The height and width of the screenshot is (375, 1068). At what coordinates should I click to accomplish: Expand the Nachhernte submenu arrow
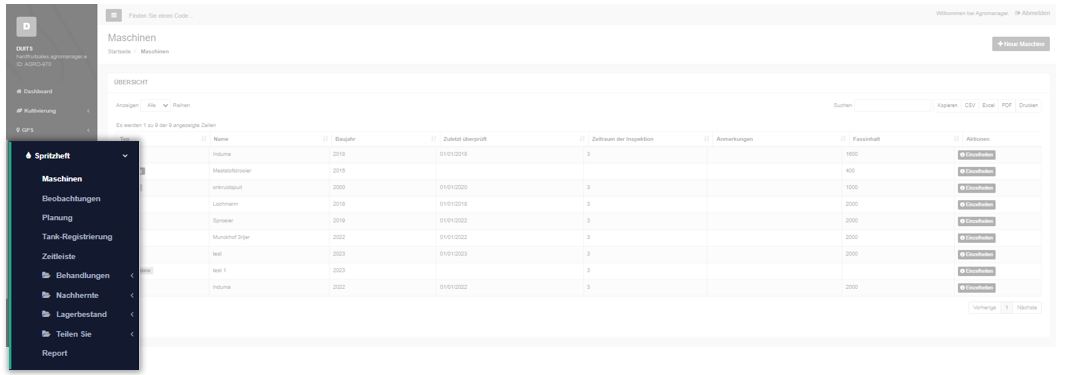coord(131,295)
